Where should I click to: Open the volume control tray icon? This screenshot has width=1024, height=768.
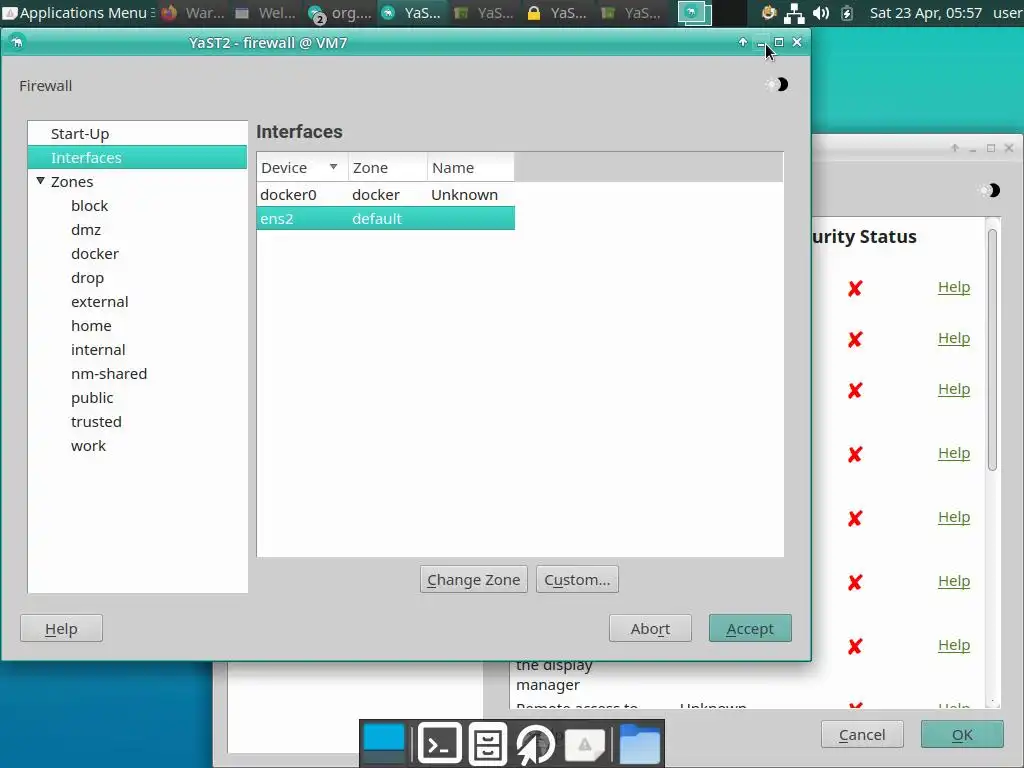pos(821,12)
